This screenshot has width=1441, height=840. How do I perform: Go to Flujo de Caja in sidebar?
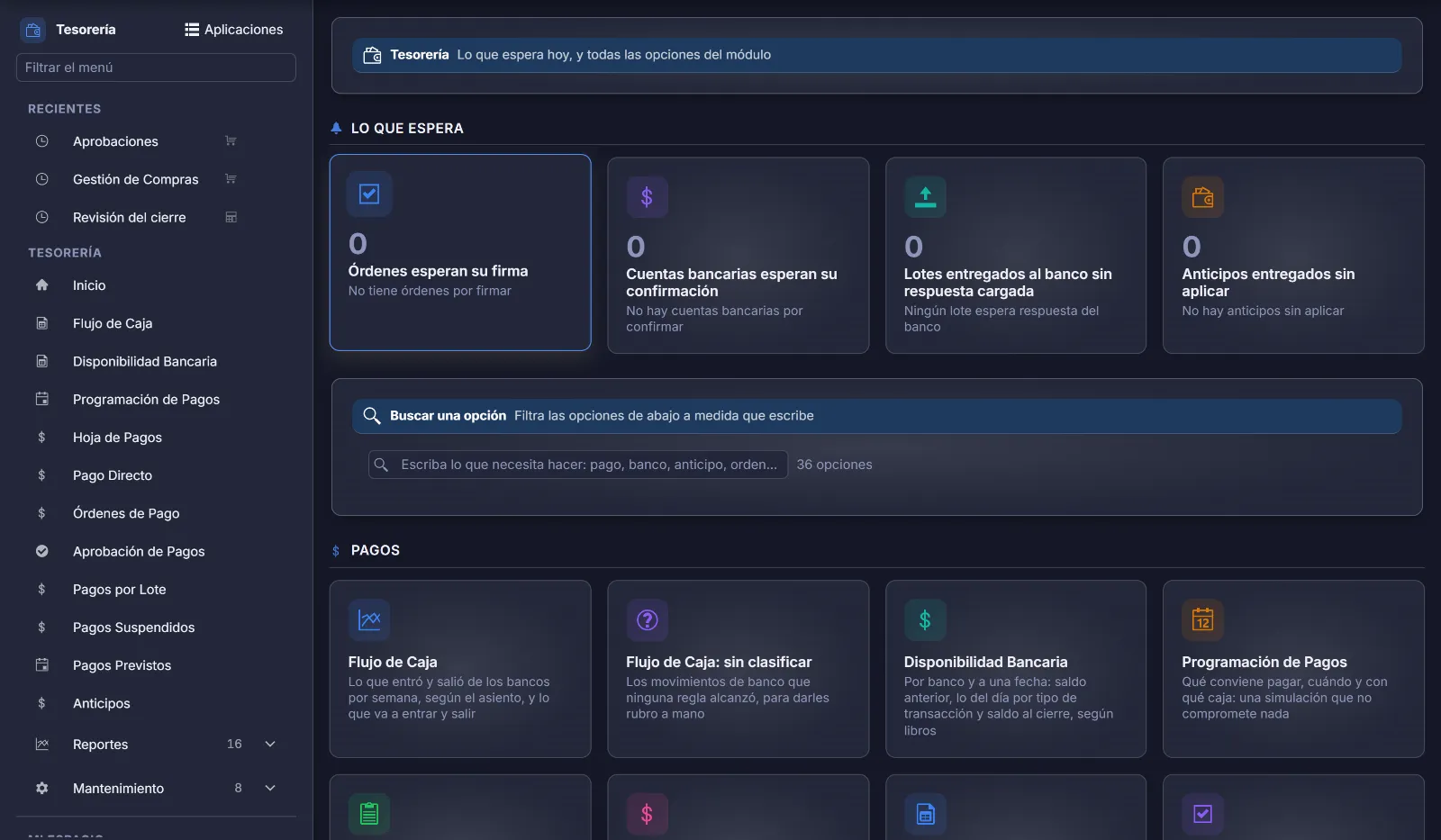113,323
